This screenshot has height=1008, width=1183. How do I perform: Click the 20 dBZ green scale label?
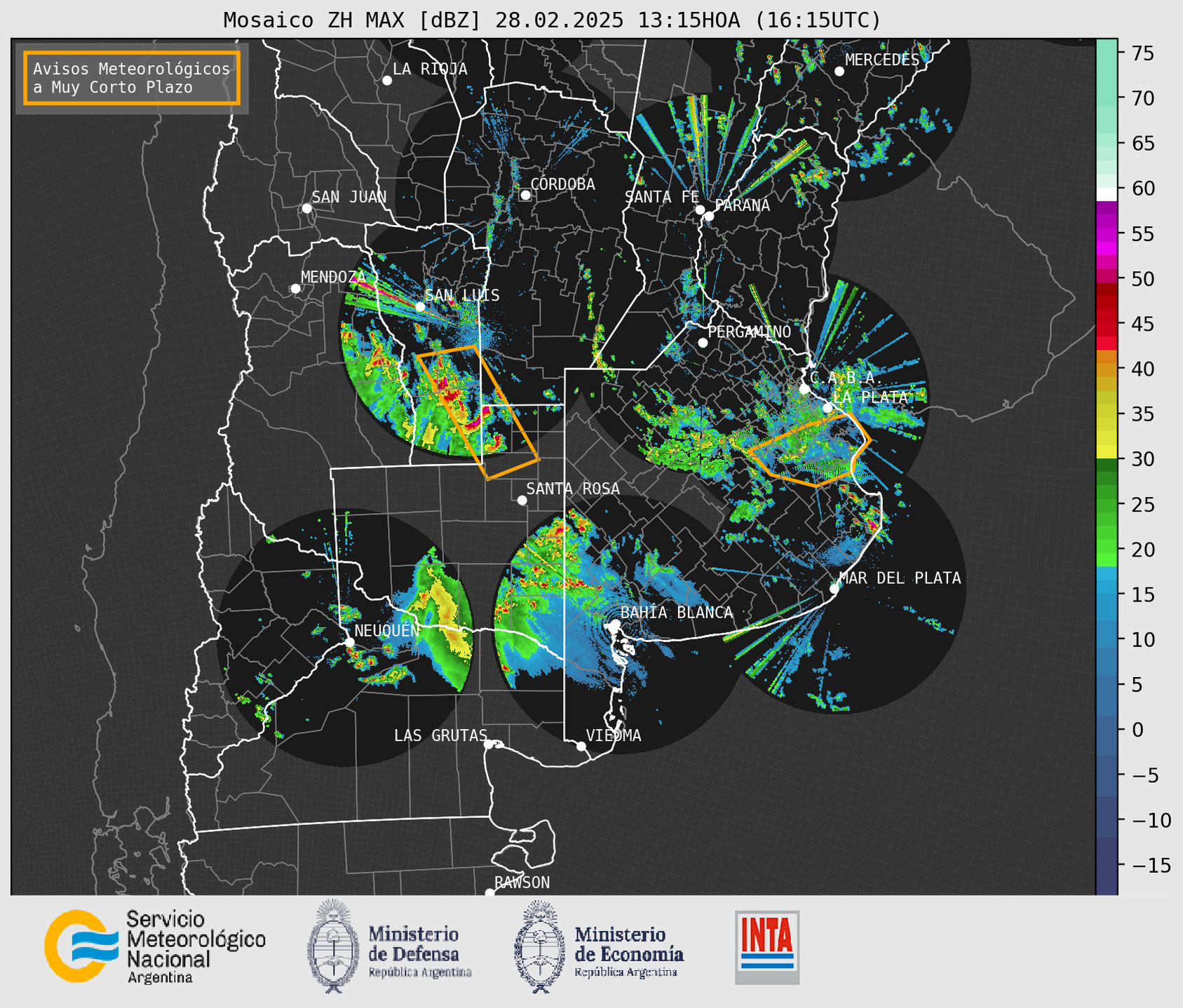click(x=1143, y=550)
